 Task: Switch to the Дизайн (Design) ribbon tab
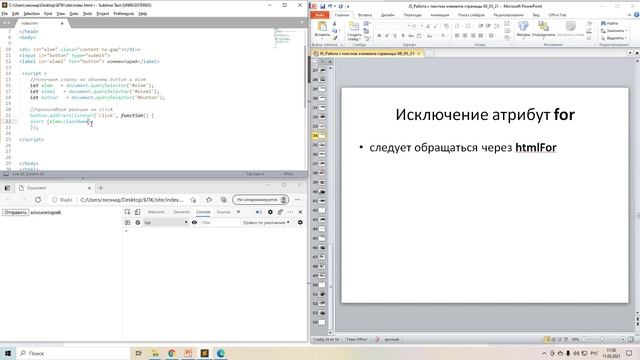pyautogui.click(x=387, y=15)
